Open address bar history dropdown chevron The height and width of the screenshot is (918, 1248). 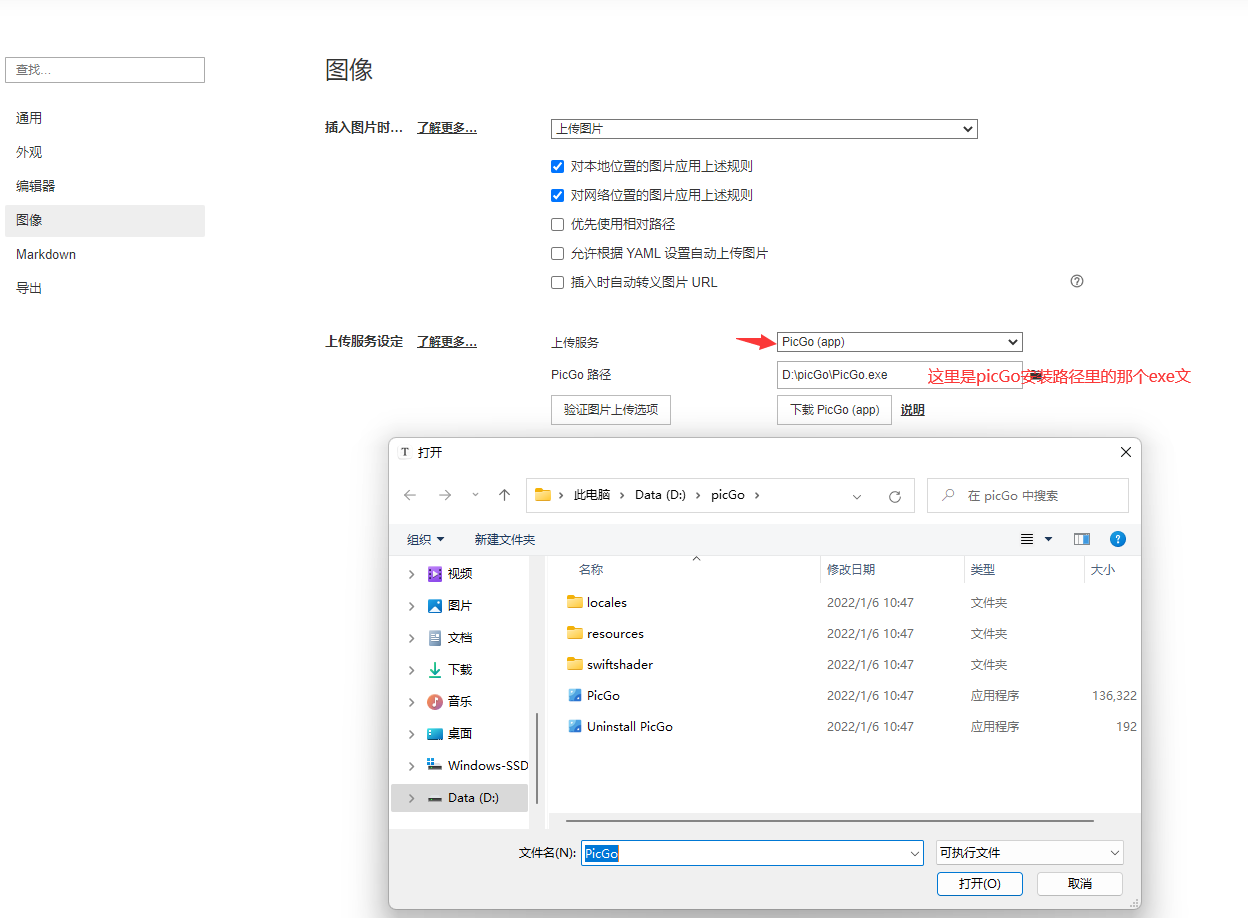857,496
